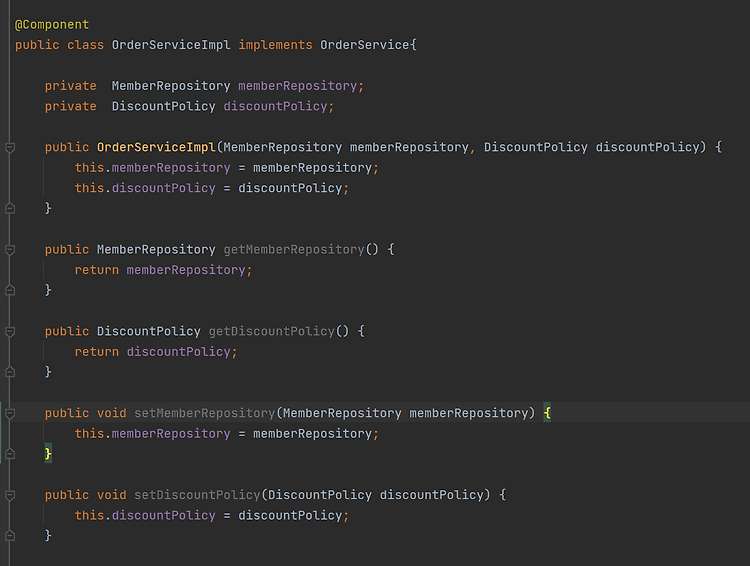Click 'this' in the constructor's discountPolicy assignment
The image size is (750, 566).
89,188
